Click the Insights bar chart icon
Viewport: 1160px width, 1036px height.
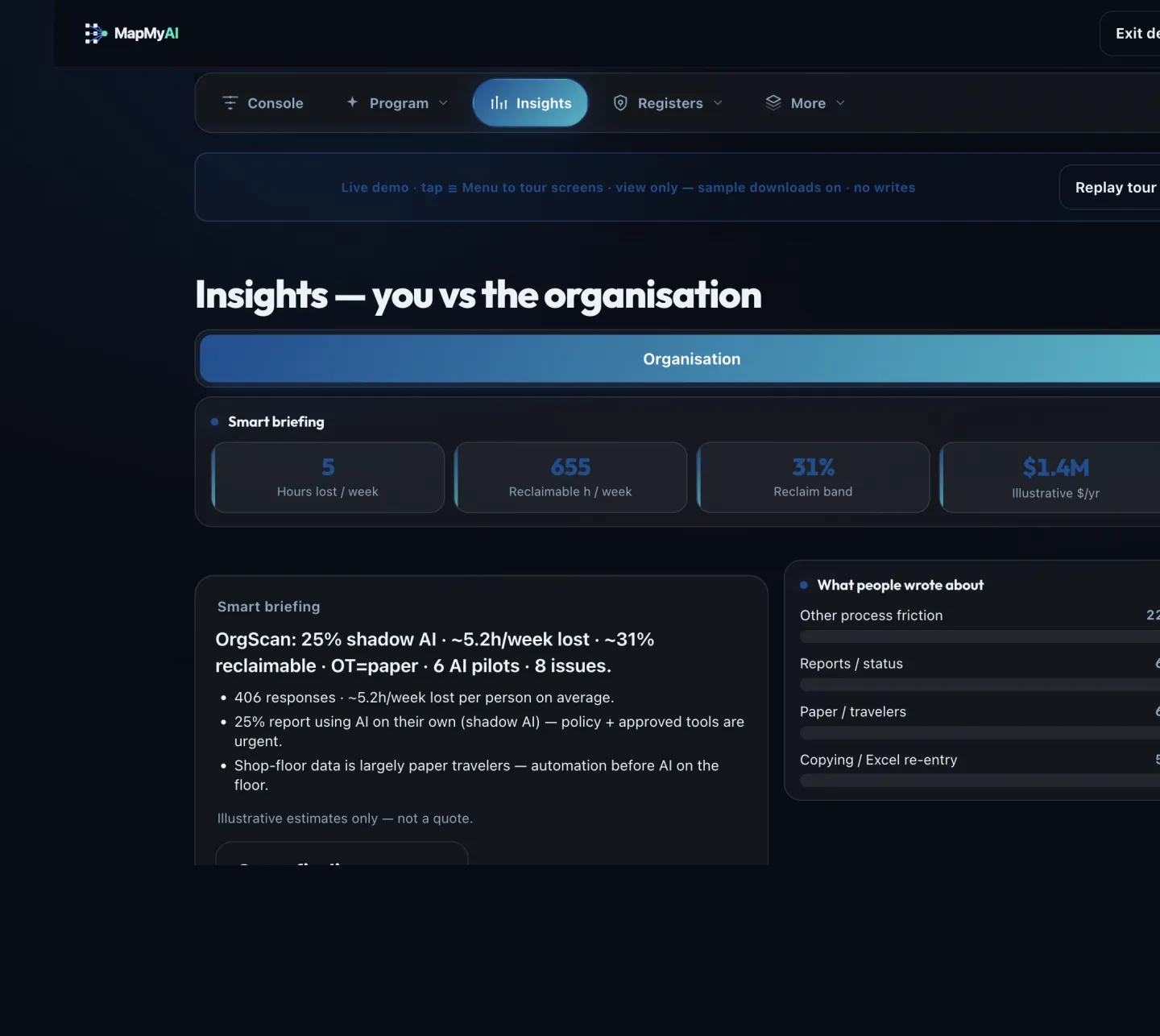click(x=499, y=103)
